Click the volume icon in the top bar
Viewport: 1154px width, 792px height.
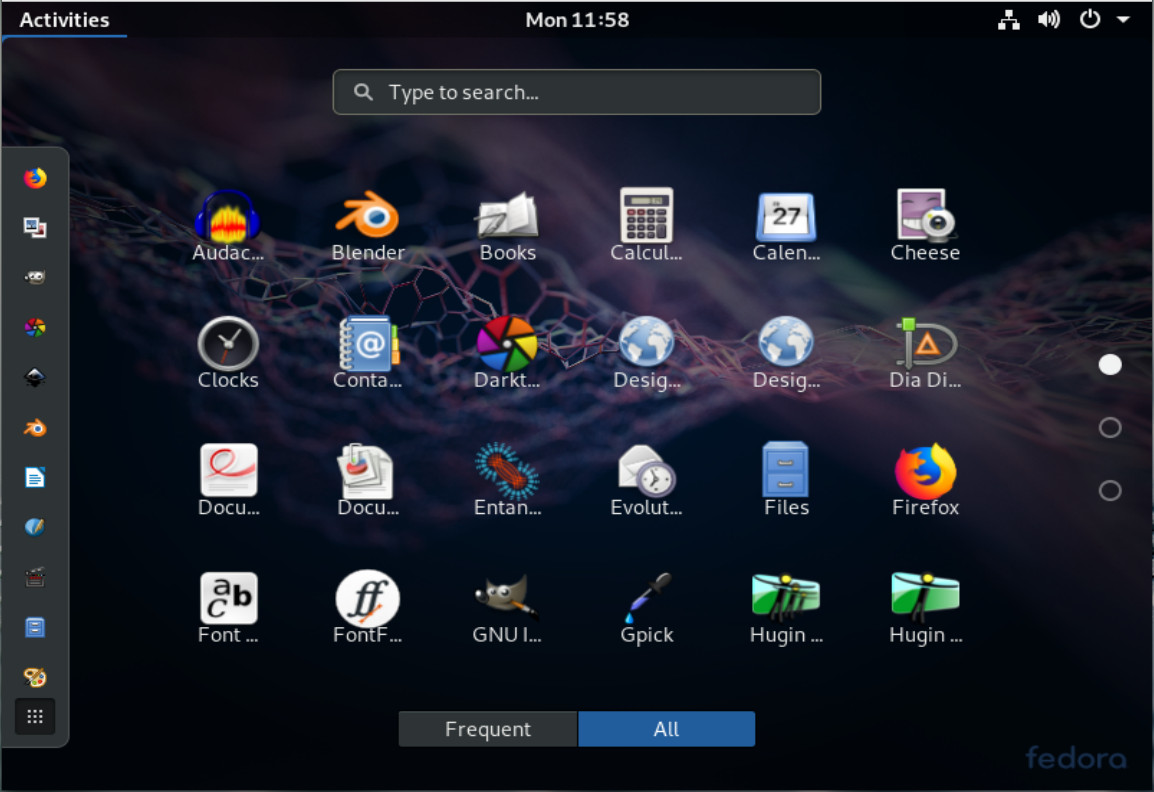(x=1049, y=18)
